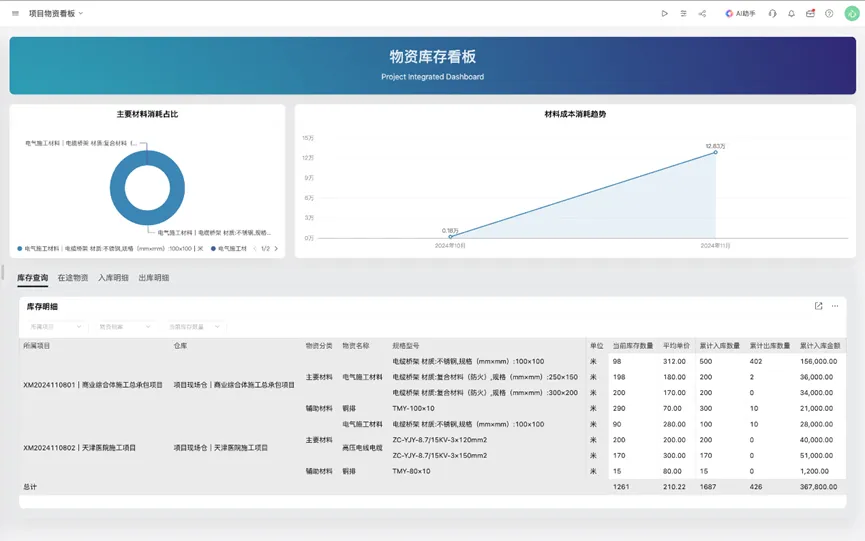Switch to the 出库明细 tab

click(153, 278)
